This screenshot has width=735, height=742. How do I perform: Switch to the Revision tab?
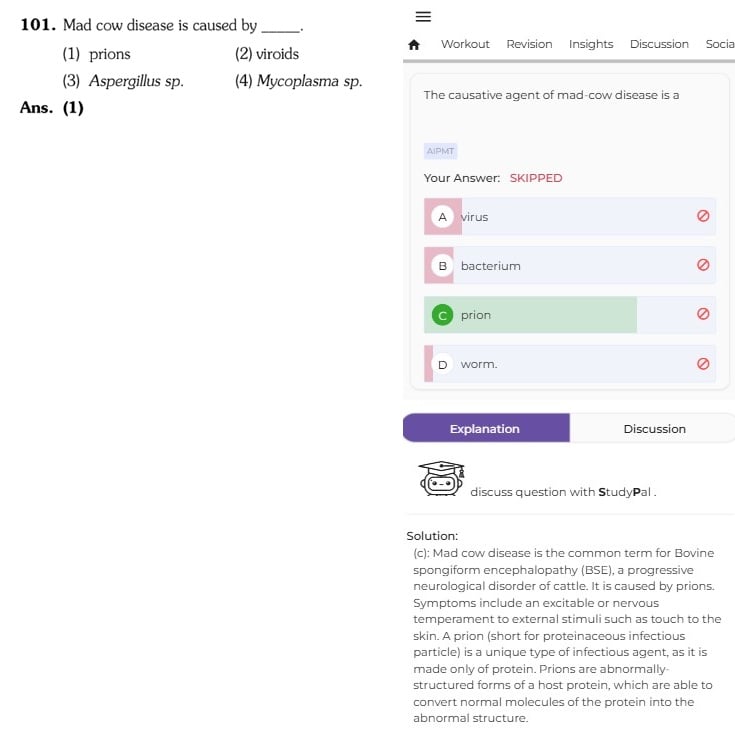coord(529,44)
